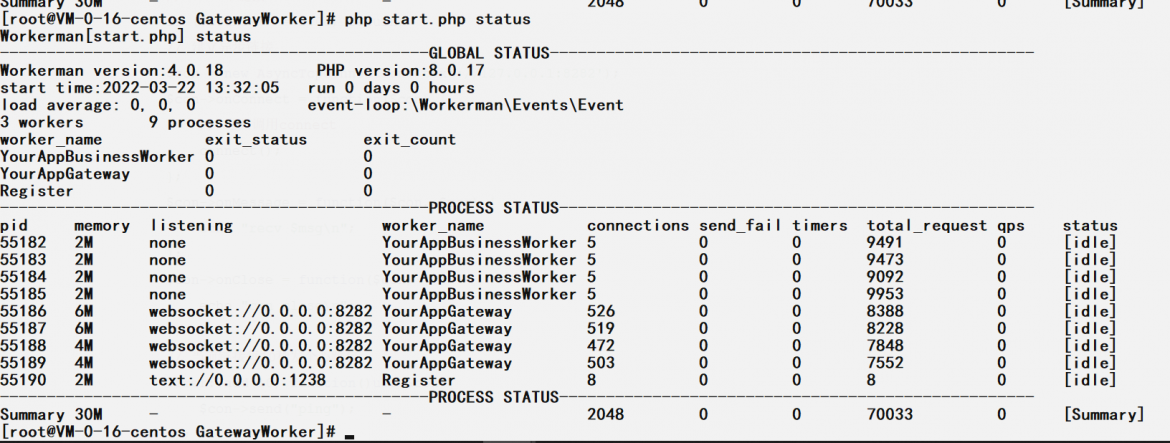Select pid 55186
The width and height of the screenshot is (1170, 443).
[x=23, y=311]
